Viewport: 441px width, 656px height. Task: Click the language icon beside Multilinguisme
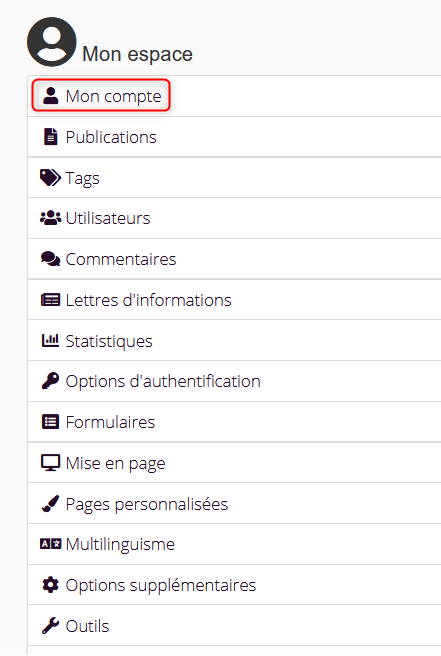(50, 544)
